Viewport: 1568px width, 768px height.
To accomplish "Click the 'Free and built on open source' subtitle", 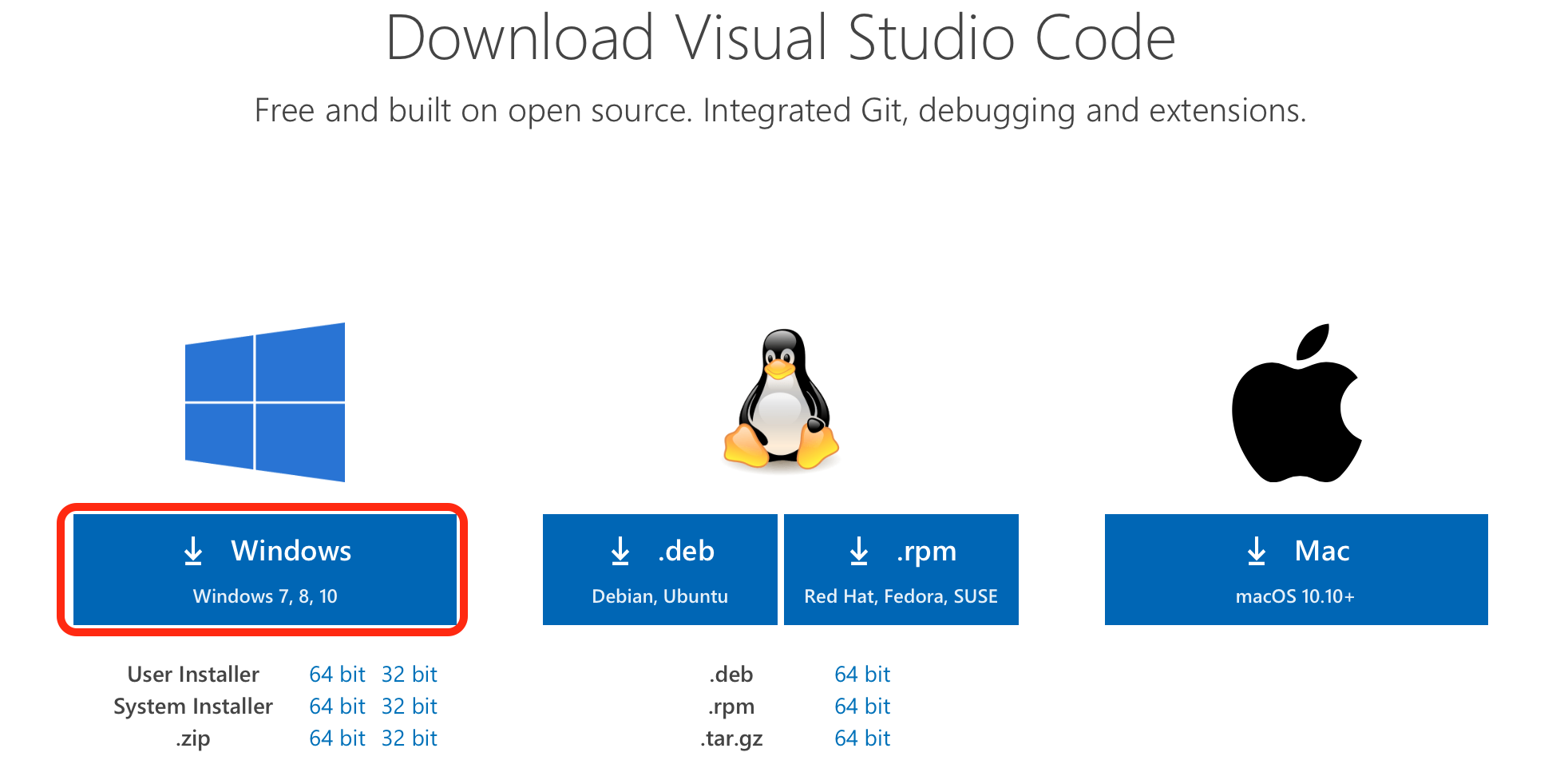I will click(780, 110).
